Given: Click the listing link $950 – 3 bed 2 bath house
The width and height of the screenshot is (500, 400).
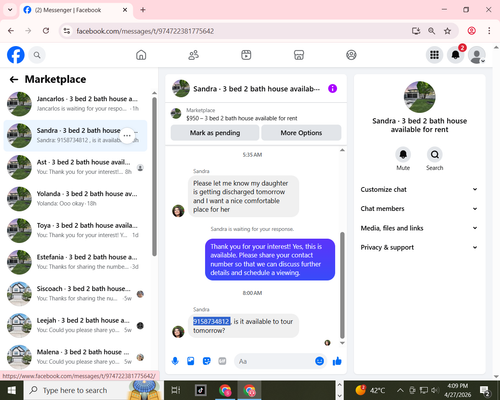Looking at the screenshot, I should click(242, 118).
